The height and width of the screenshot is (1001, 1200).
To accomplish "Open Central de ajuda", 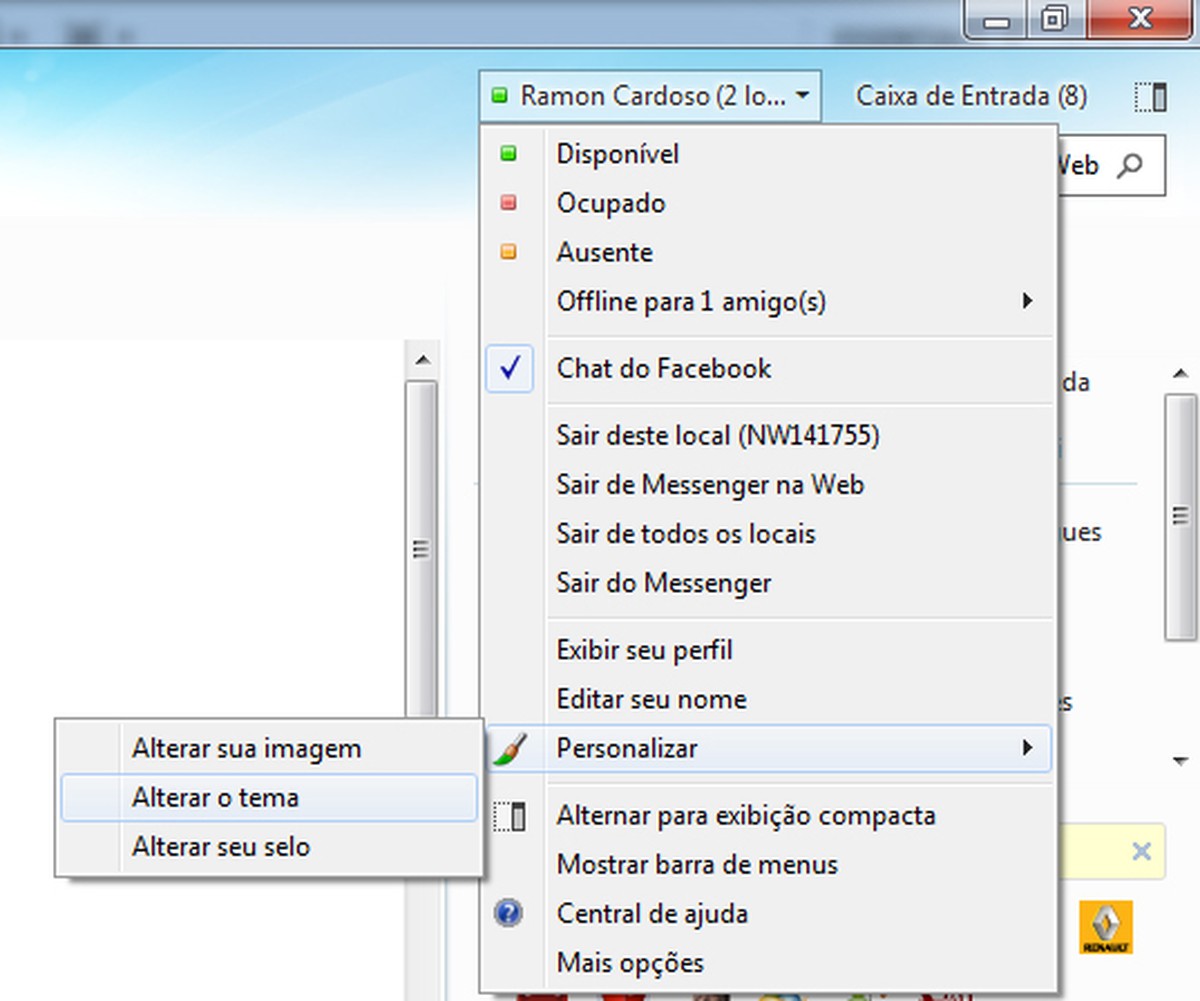I will pos(768,914).
